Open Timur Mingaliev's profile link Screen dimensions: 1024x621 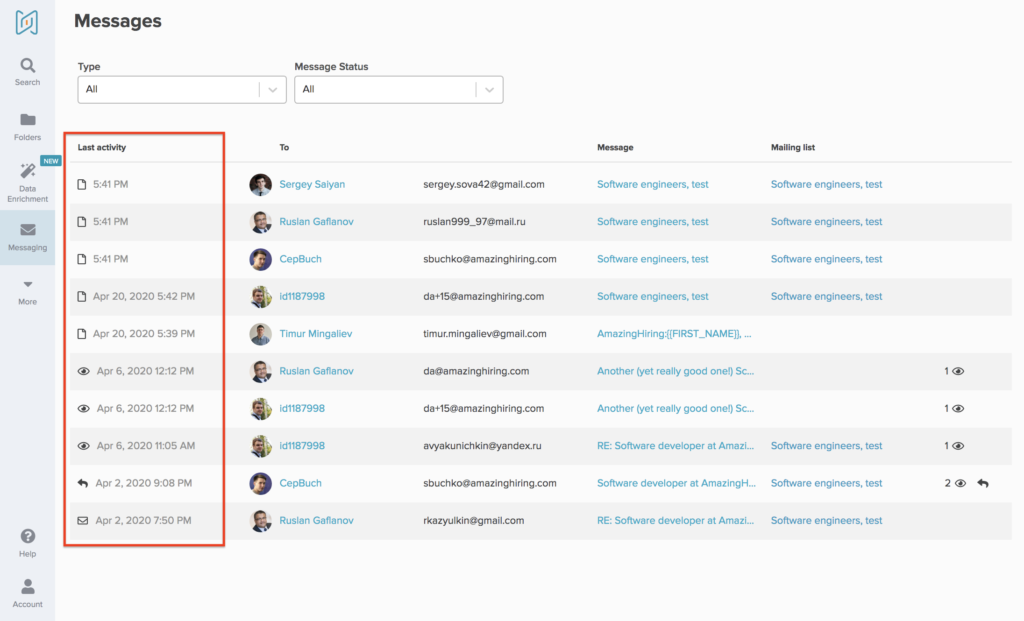pyautogui.click(x=315, y=334)
